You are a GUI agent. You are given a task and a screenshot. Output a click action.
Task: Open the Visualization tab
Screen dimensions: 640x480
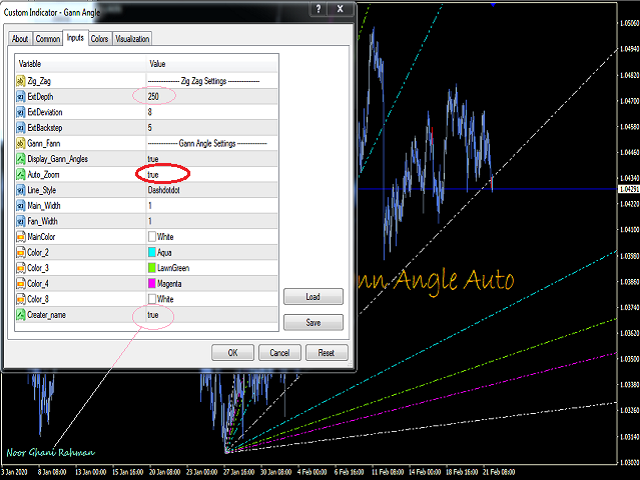click(132, 39)
